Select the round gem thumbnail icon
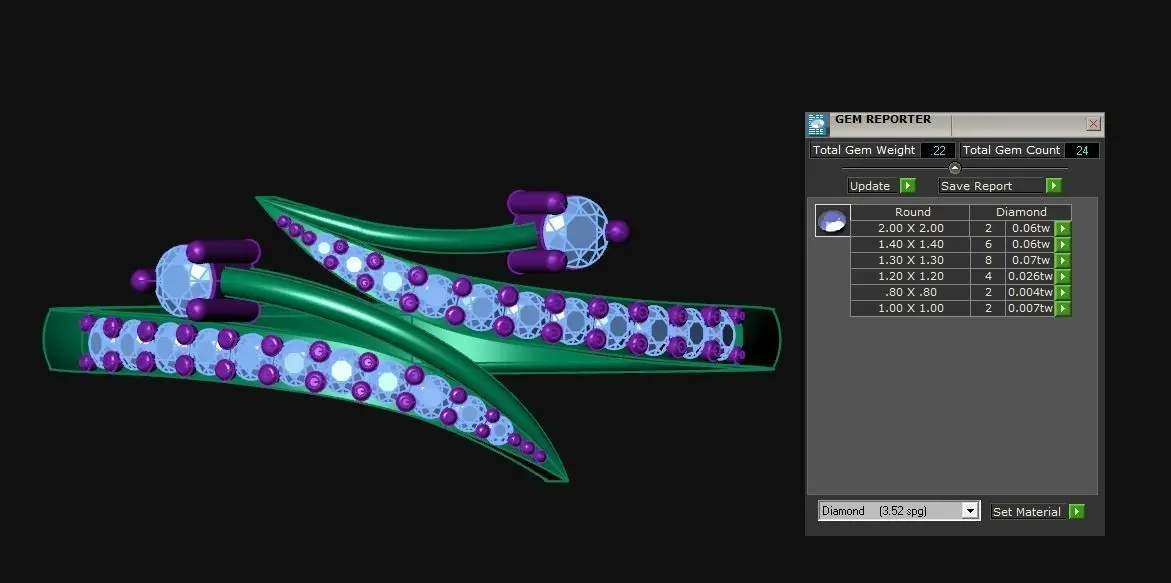 (x=833, y=221)
